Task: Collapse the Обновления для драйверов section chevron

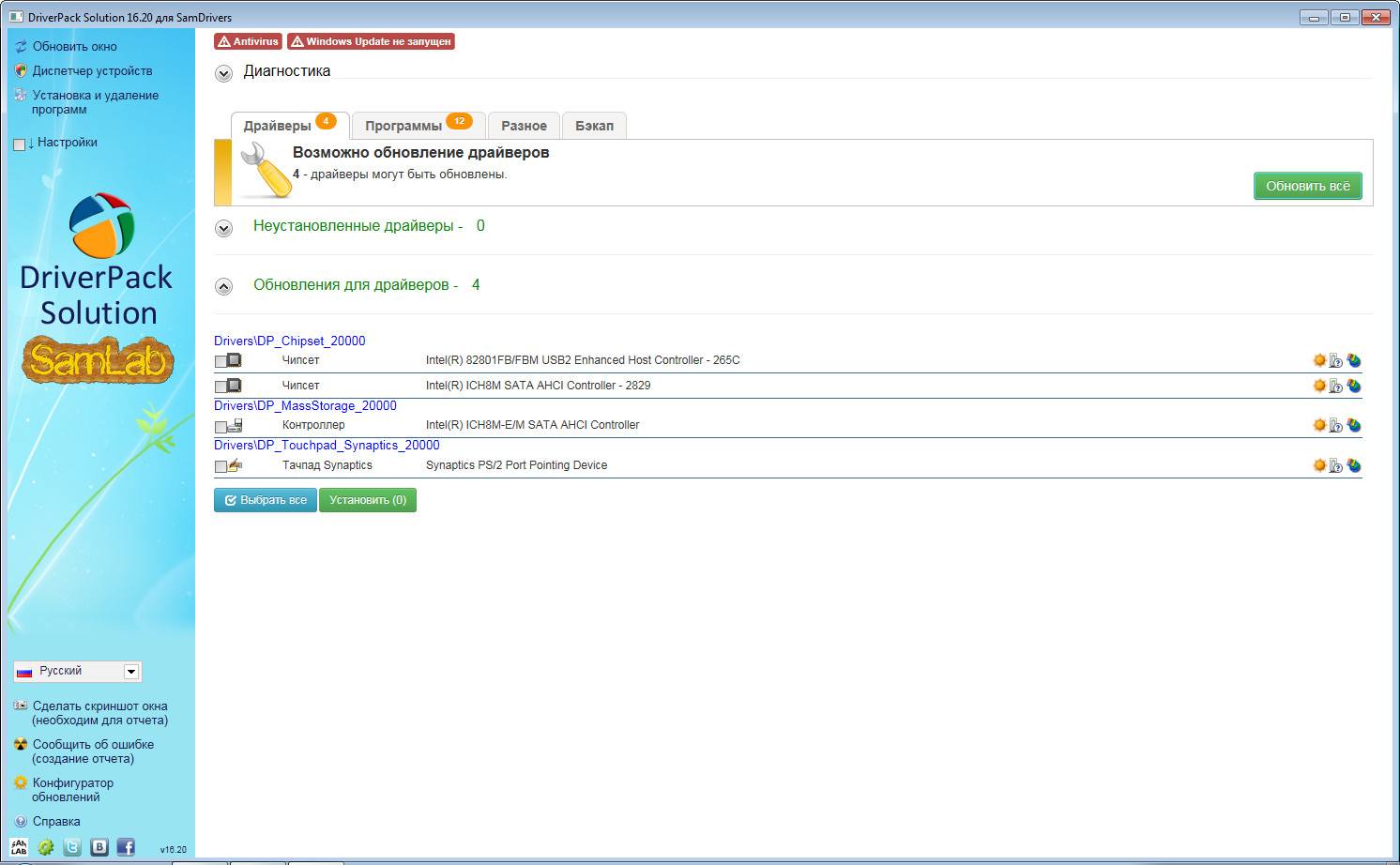Action: tap(223, 287)
